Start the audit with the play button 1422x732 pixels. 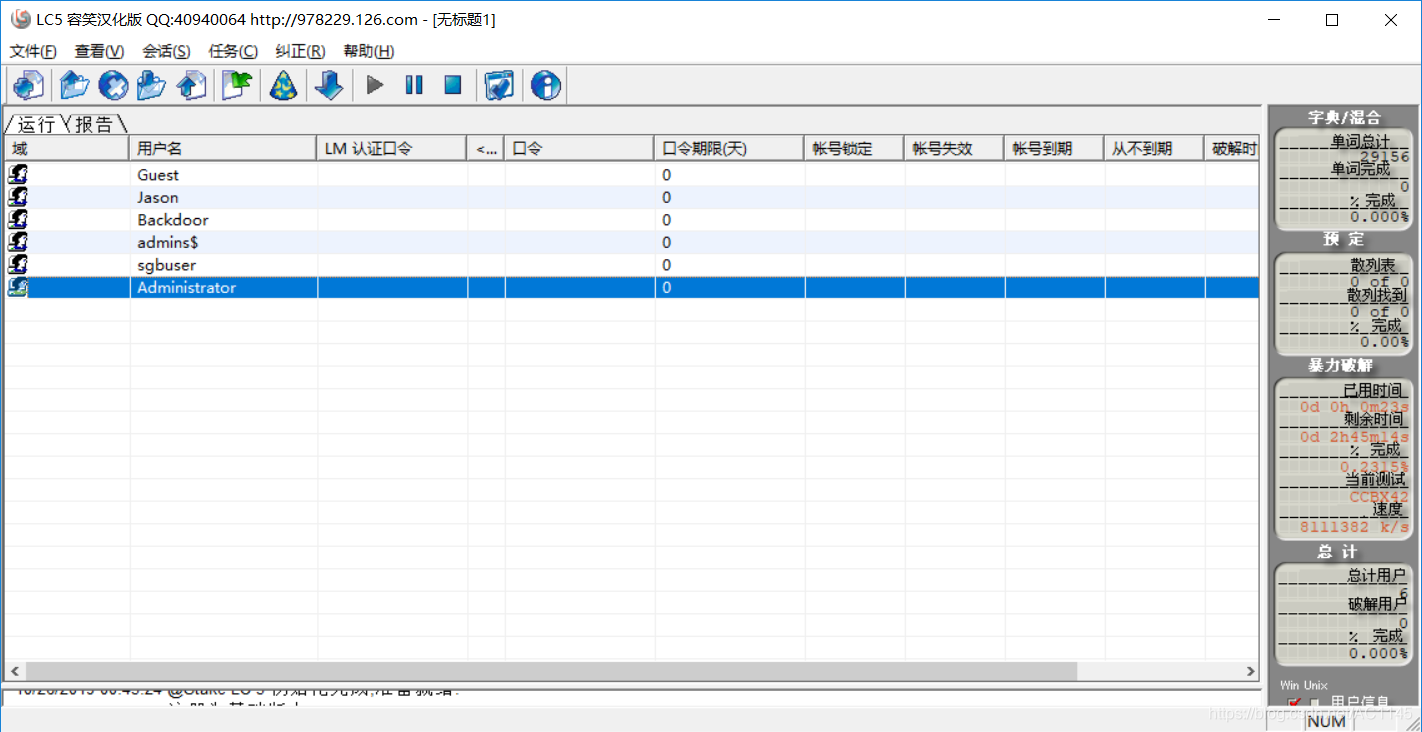[375, 85]
